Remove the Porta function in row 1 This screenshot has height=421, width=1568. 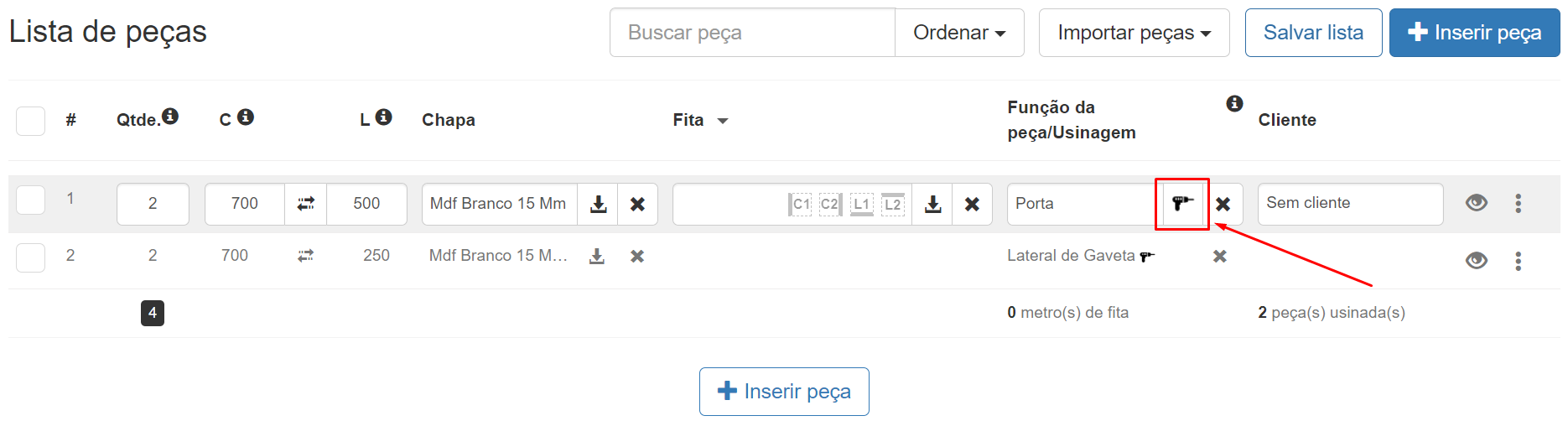[x=1223, y=204]
